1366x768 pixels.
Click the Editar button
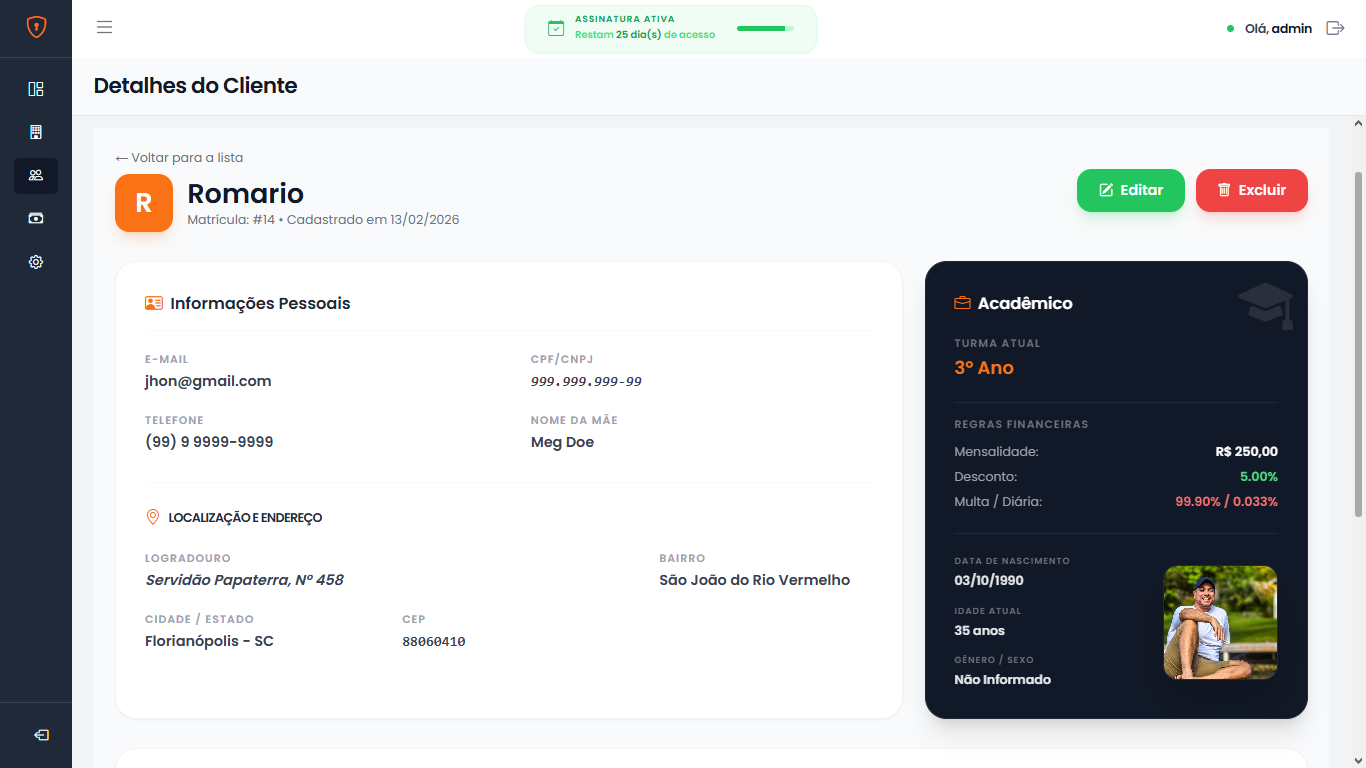click(x=1130, y=190)
